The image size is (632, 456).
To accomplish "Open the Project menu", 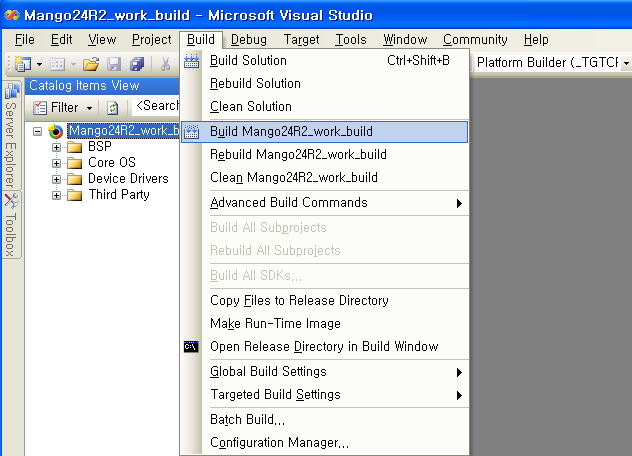I will [x=152, y=40].
